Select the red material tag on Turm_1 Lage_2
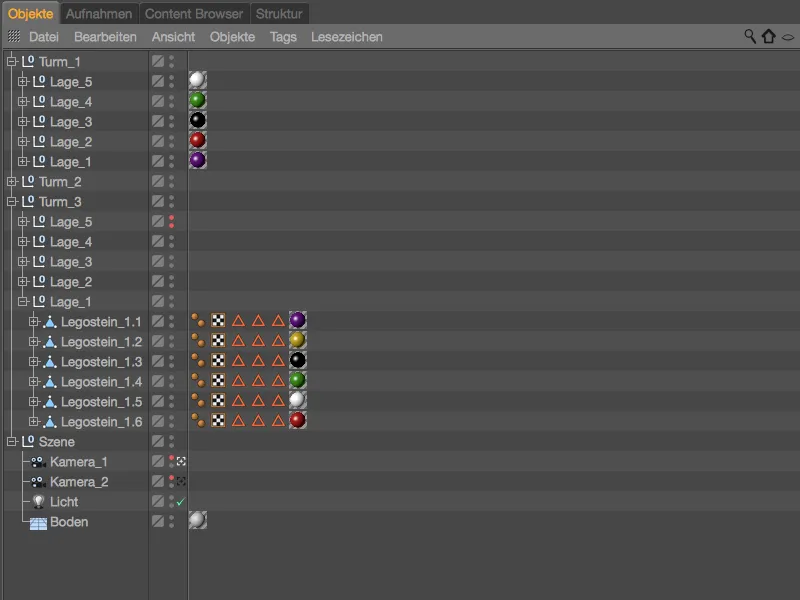Viewport: 800px width, 600px height. [197, 140]
